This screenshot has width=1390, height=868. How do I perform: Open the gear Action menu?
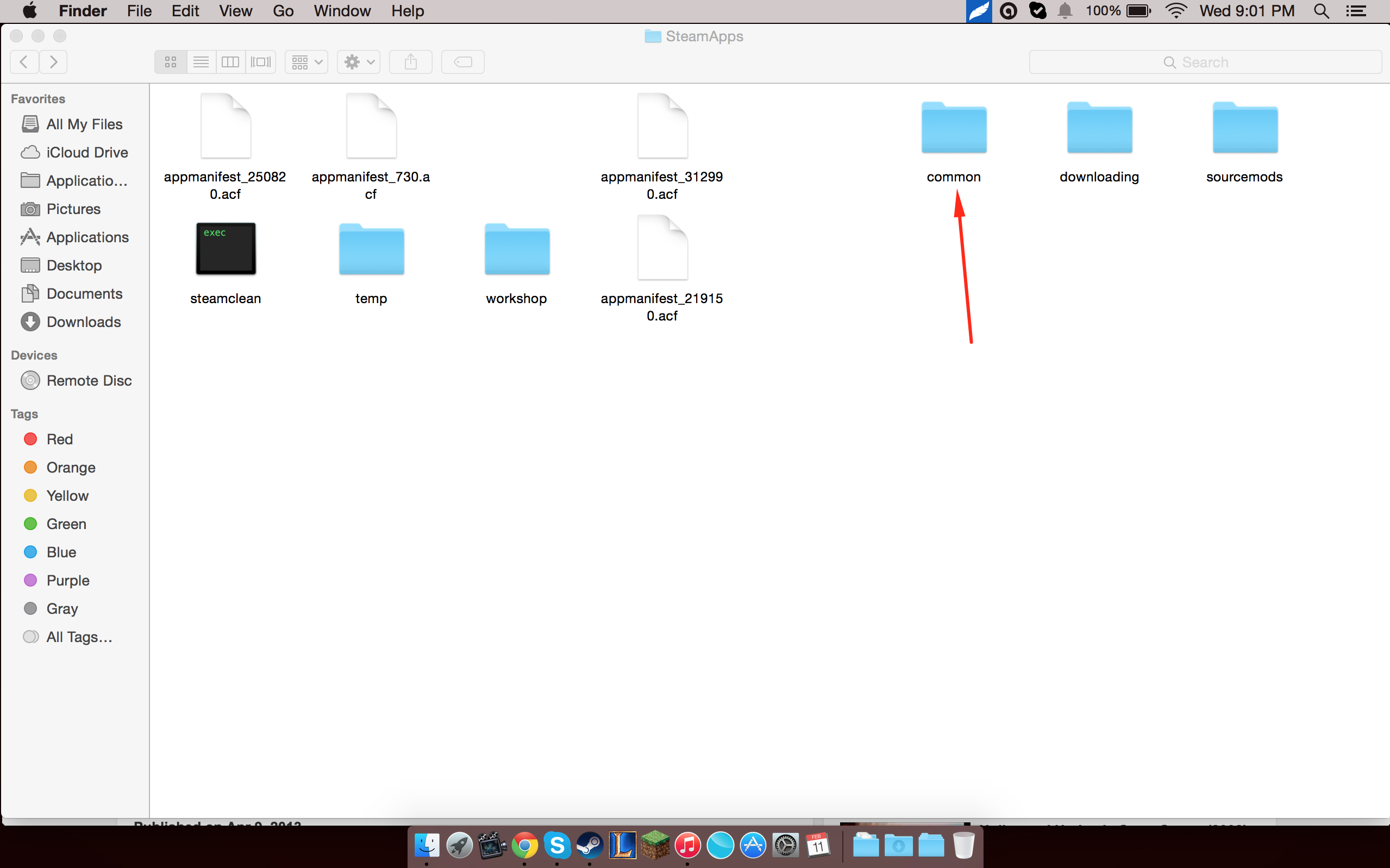click(359, 62)
